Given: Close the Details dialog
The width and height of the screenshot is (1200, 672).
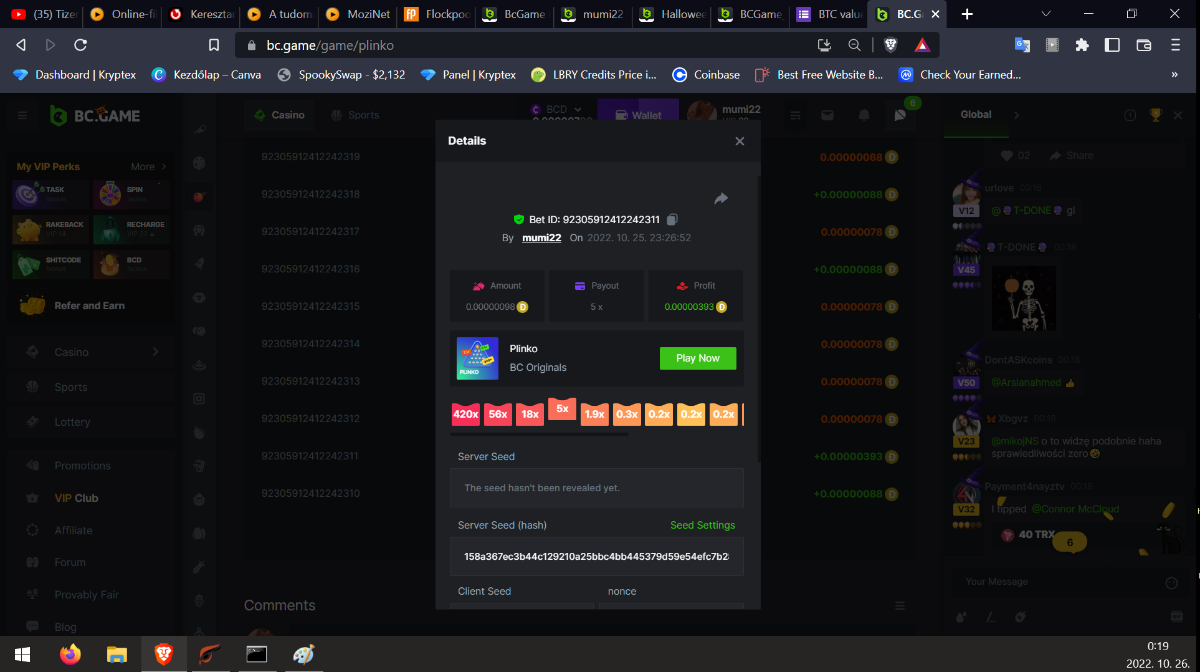Looking at the screenshot, I should pos(740,141).
